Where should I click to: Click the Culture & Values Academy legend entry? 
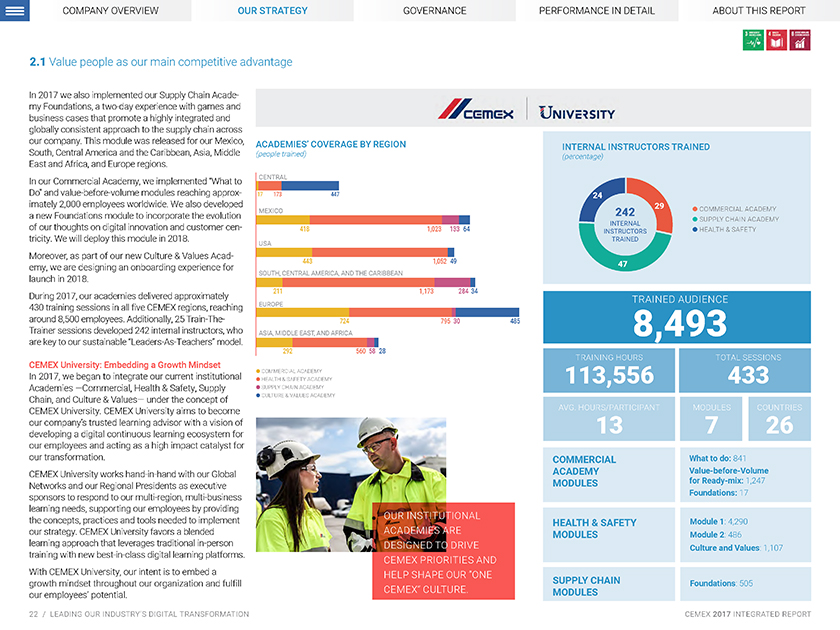pos(296,395)
